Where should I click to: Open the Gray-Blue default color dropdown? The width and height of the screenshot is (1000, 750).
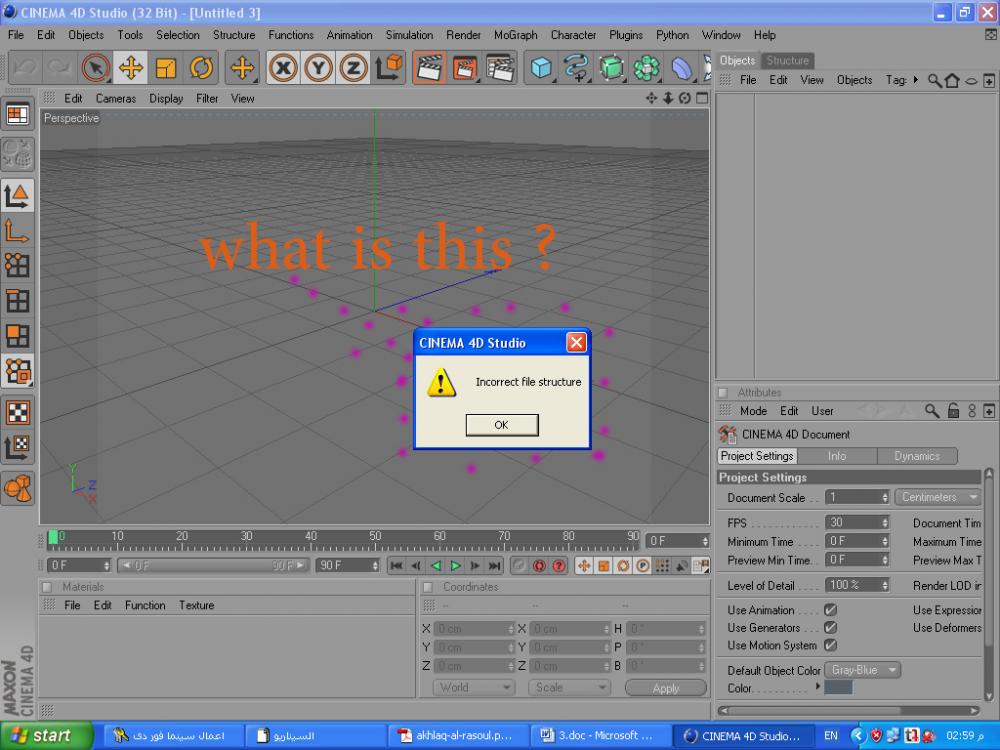coord(864,670)
